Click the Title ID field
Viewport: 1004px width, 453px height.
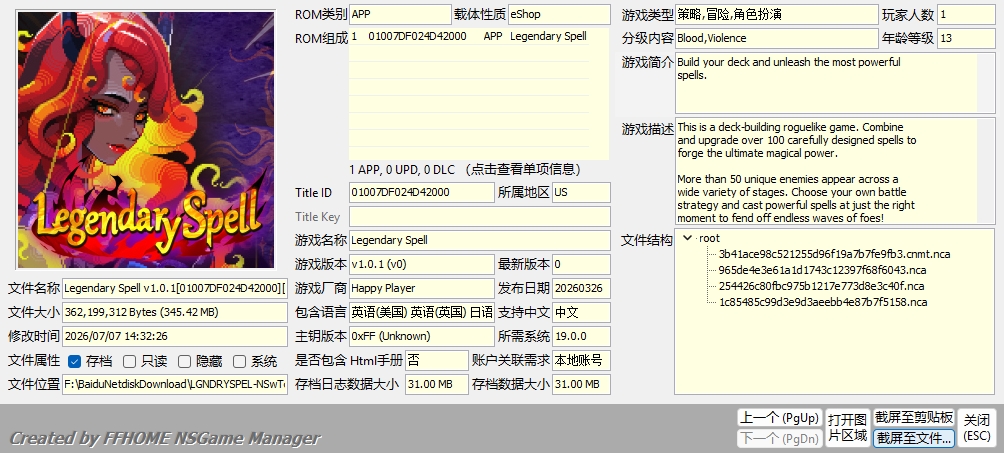[422, 192]
